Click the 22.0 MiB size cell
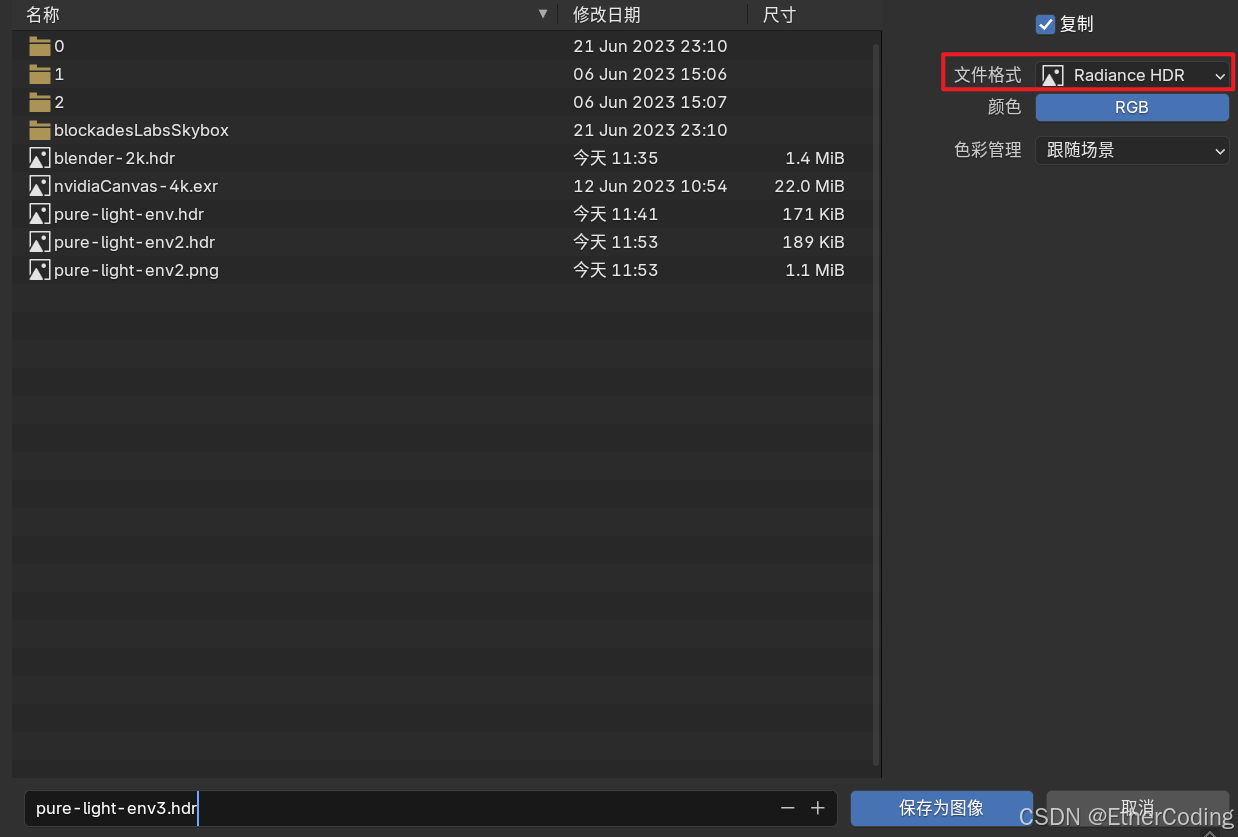Viewport: 1238px width, 837px height. pos(810,186)
